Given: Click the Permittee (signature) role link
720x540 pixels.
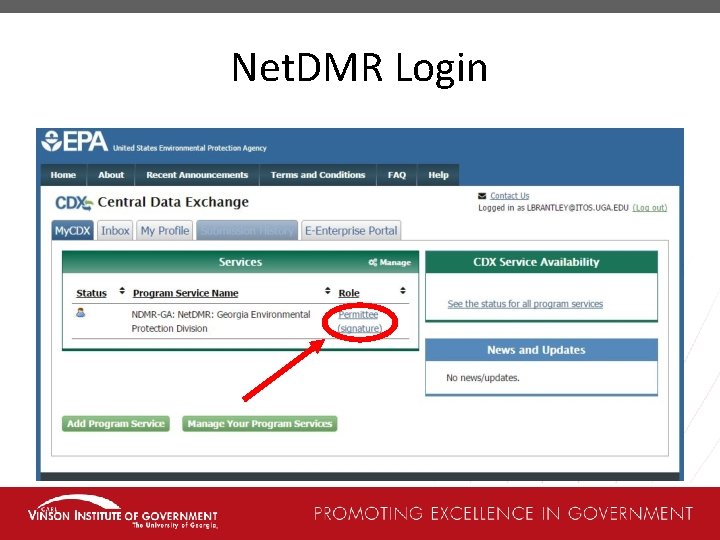Looking at the screenshot, I should click(x=359, y=321).
